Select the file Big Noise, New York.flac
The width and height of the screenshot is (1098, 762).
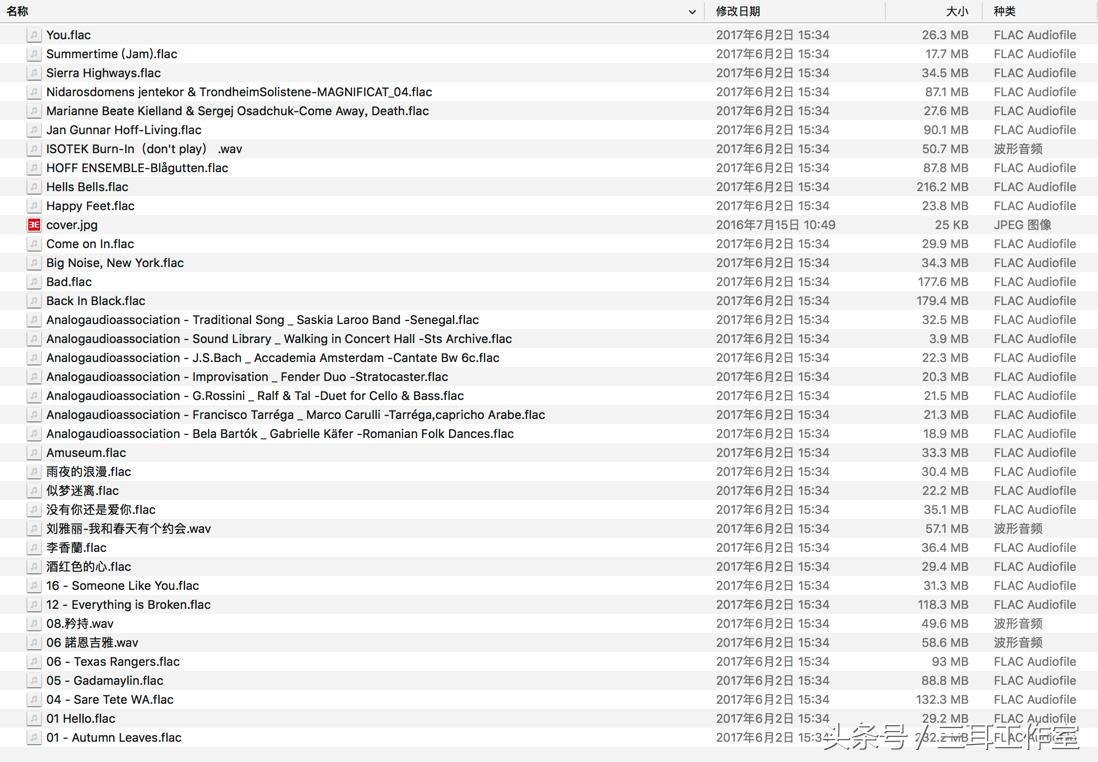[115, 263]
